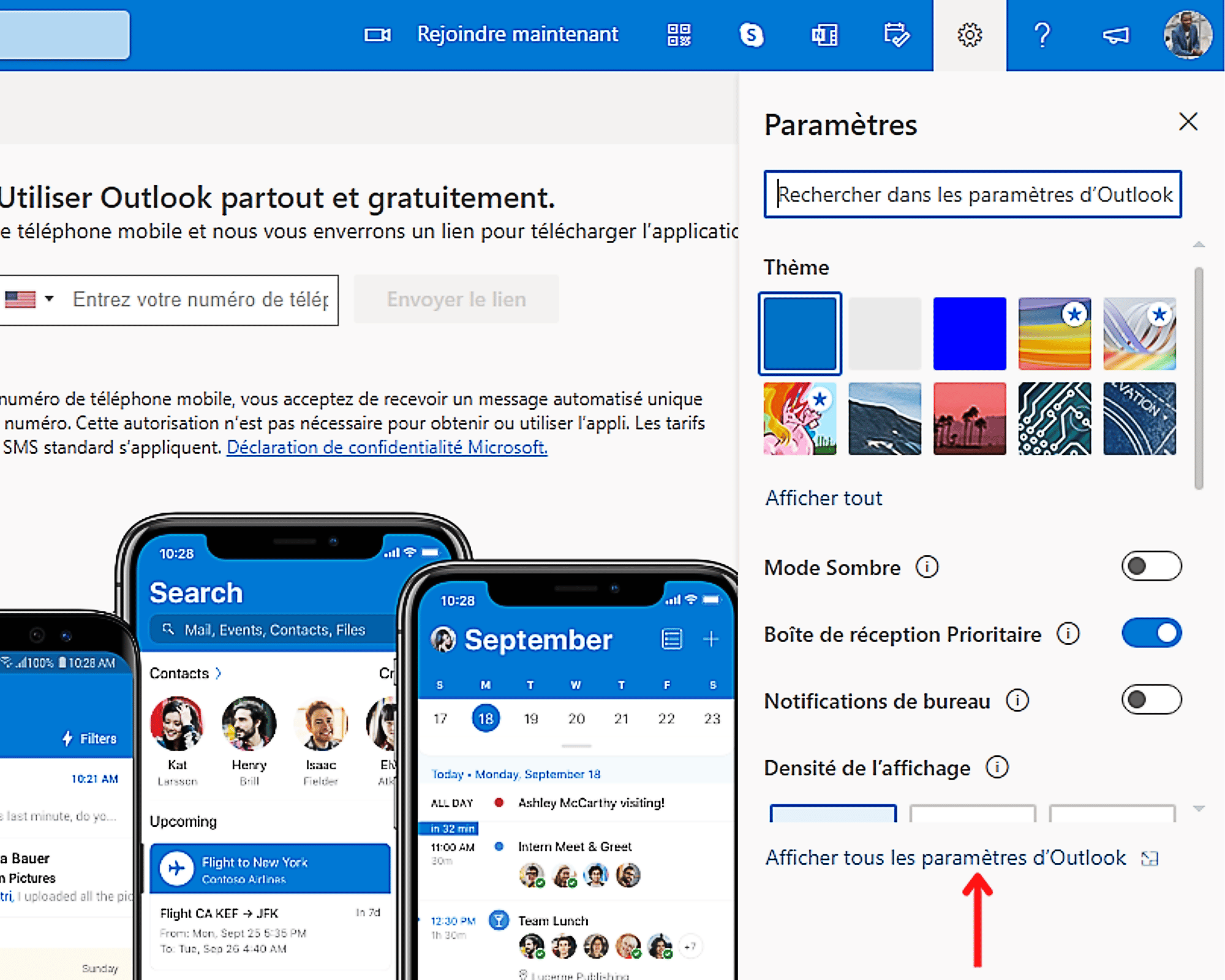
Task: Show info for Notifications de bureau
Action: (1017, 700)
